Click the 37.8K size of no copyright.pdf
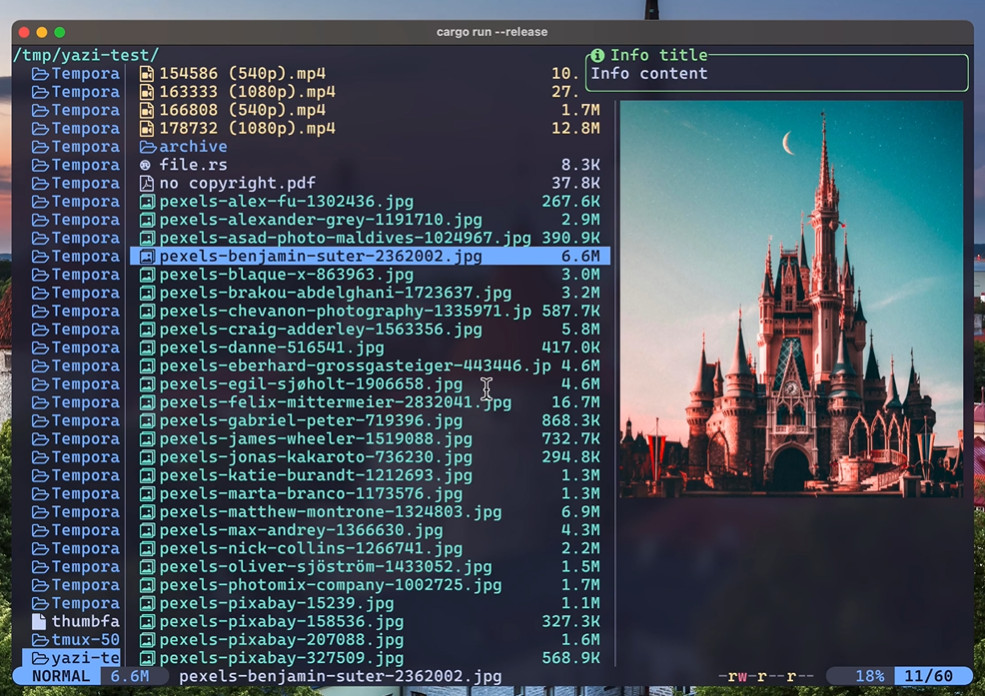The image size is (985, 696). point(576,183)
